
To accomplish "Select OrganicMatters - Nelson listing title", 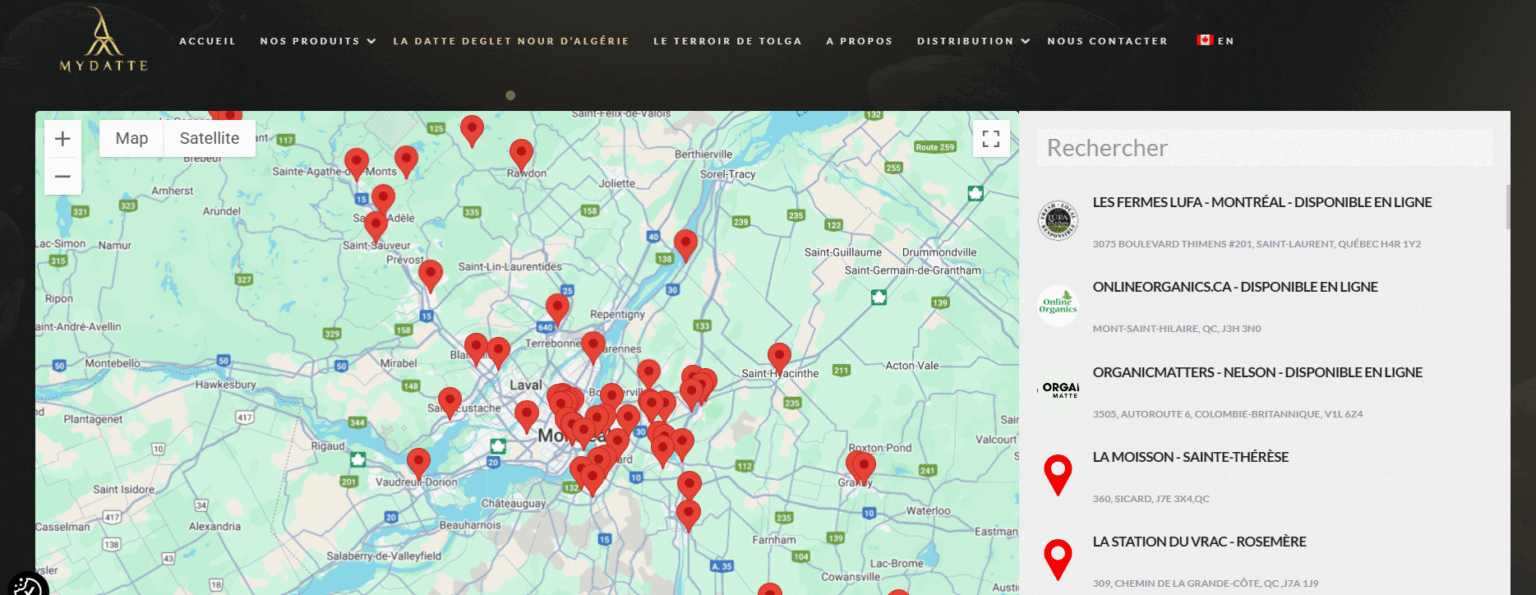I will click(1257, 372).
